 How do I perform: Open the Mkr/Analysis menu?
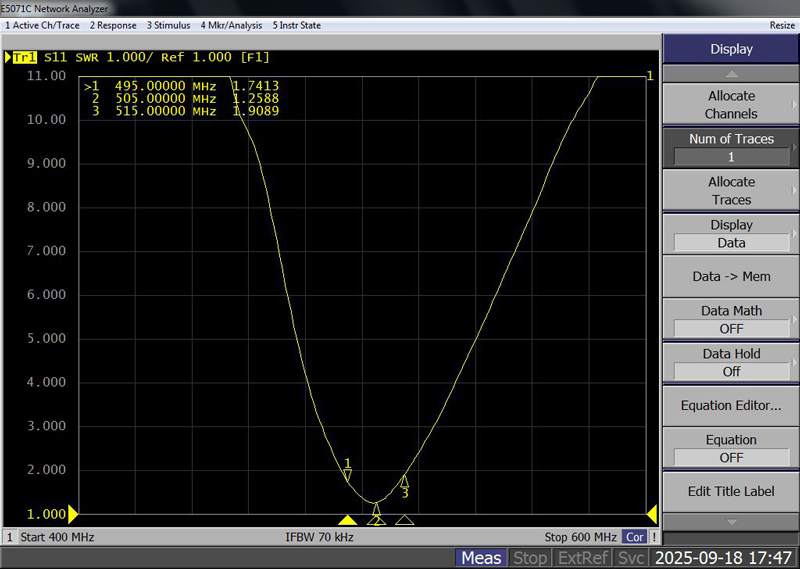point(231,25)
